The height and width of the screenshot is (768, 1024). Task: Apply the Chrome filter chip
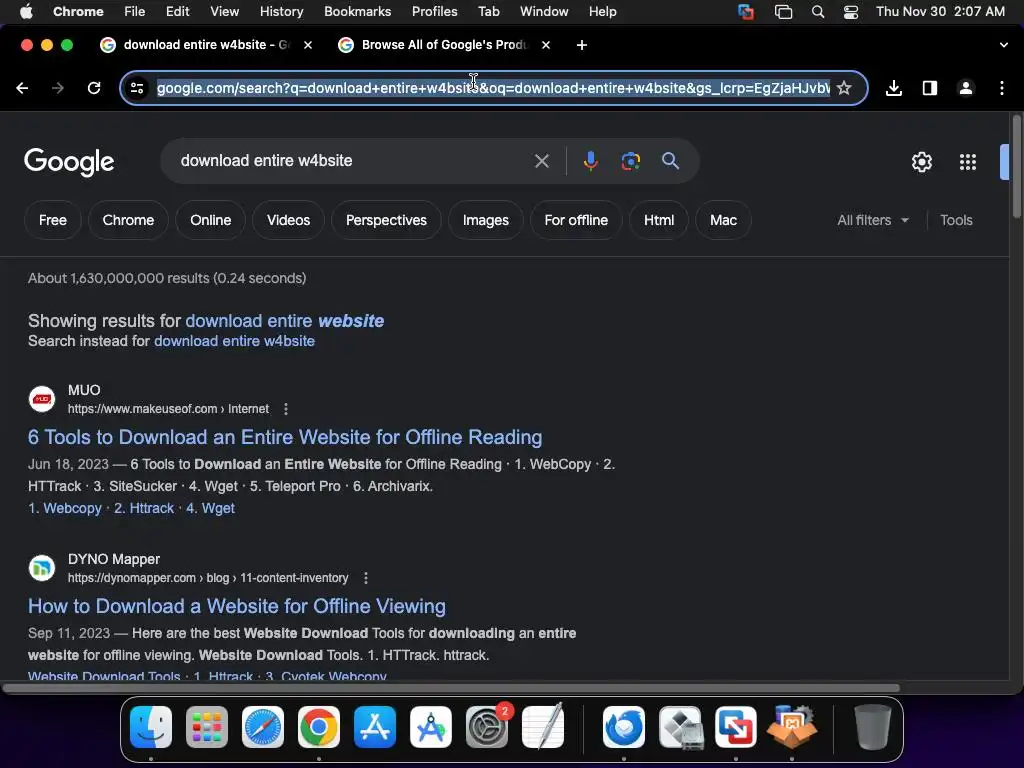pos(128,220)
